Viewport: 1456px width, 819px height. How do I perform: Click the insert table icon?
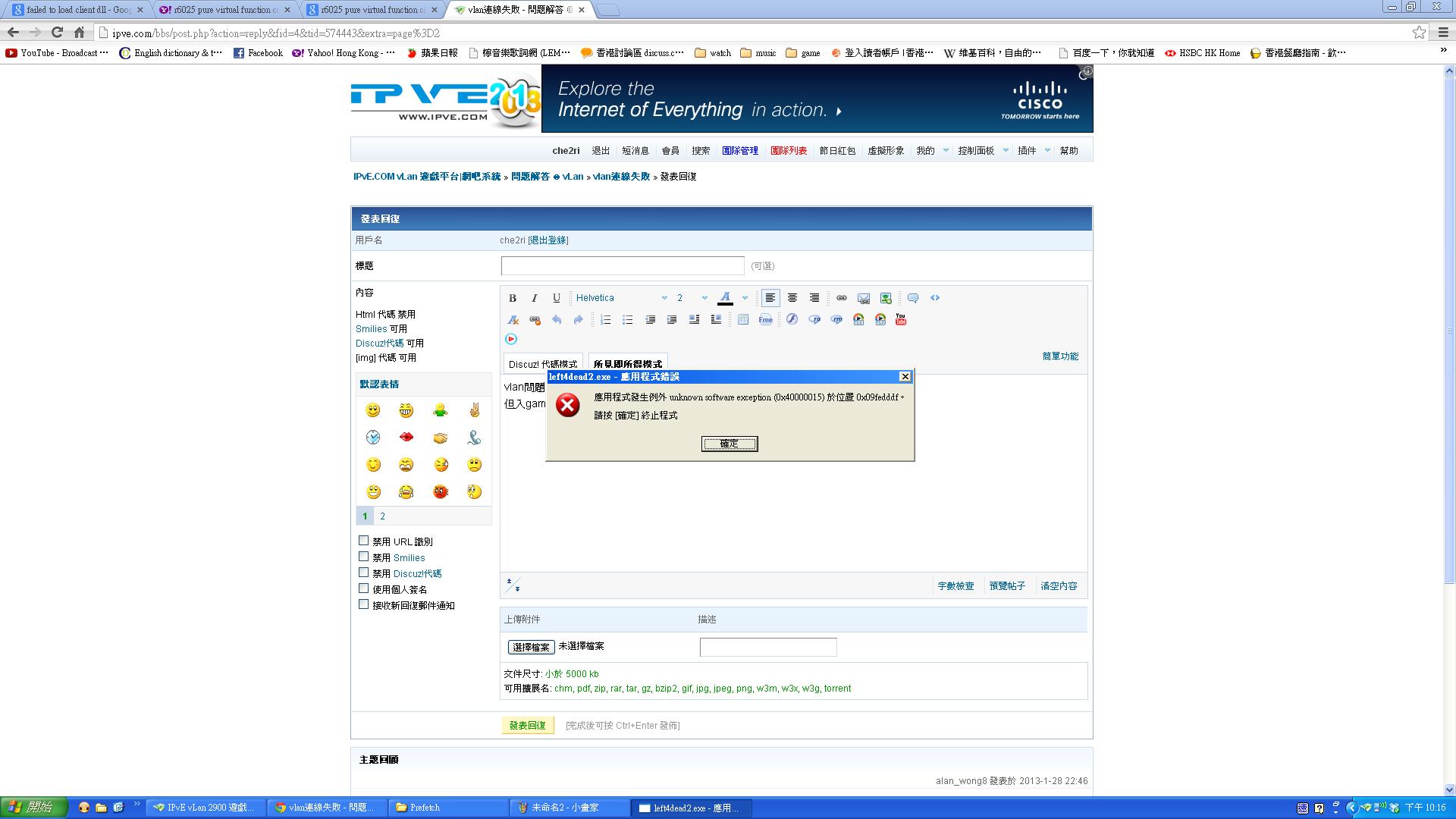743,319
